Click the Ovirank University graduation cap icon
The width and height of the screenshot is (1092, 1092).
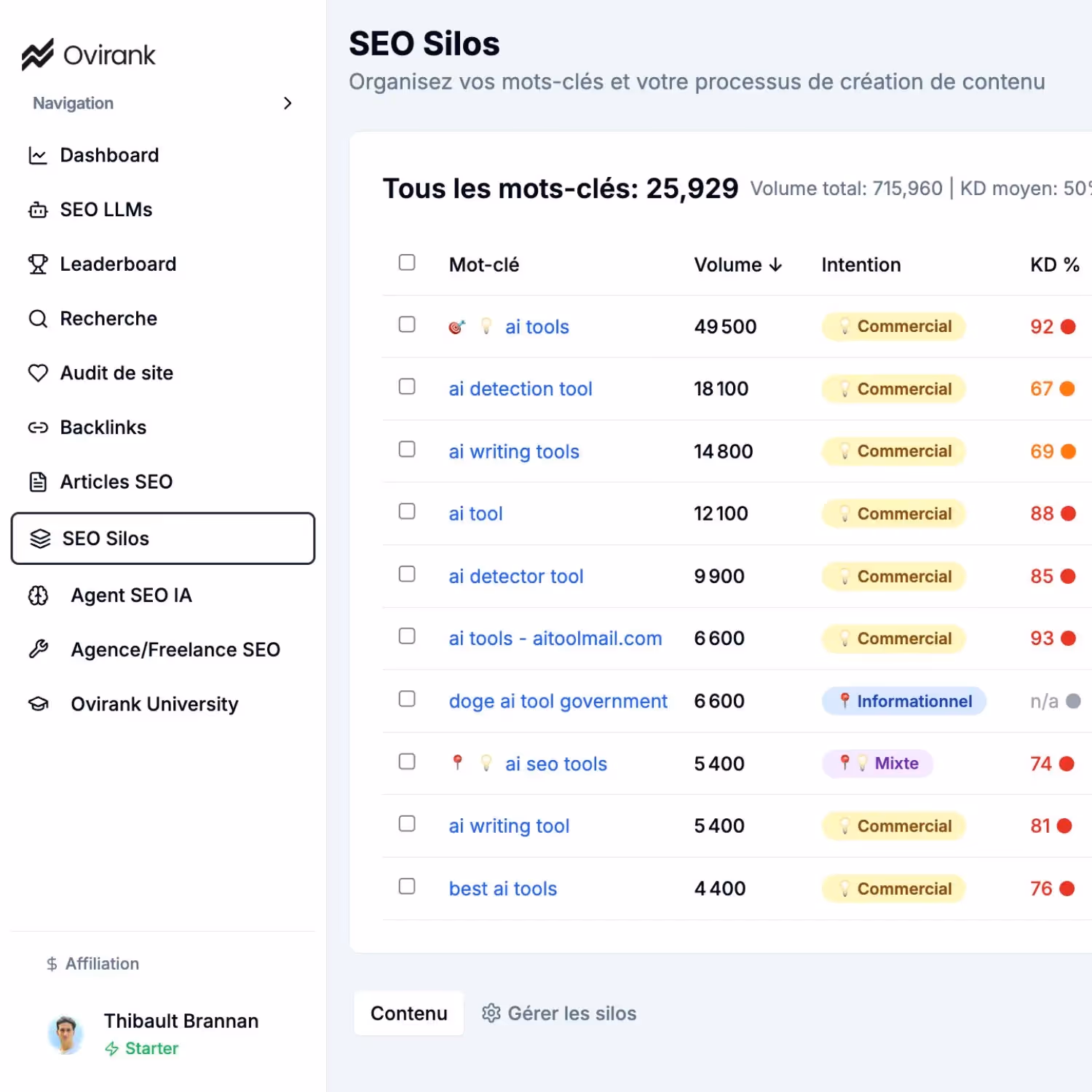point(38,704)
